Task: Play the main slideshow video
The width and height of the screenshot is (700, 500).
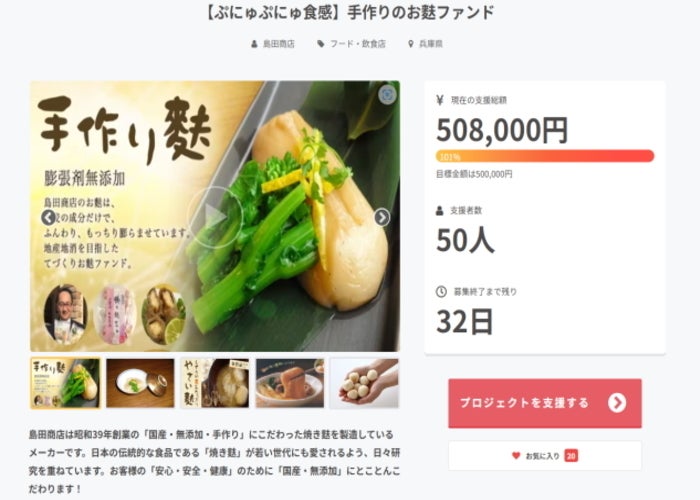Action: [215, 217]
